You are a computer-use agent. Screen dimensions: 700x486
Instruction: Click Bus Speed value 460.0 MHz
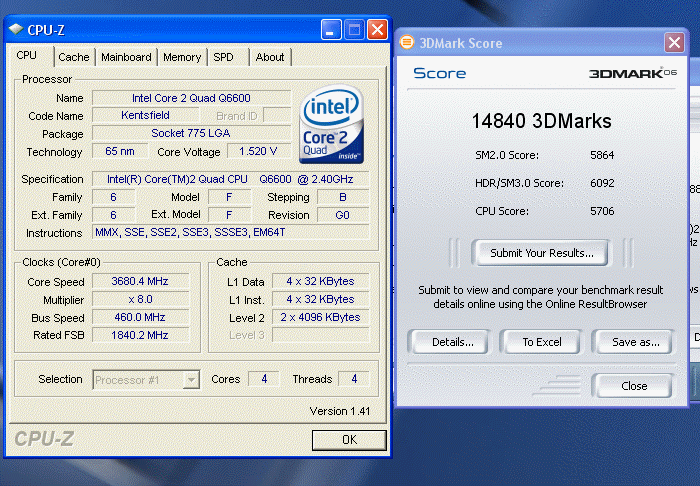140,317
